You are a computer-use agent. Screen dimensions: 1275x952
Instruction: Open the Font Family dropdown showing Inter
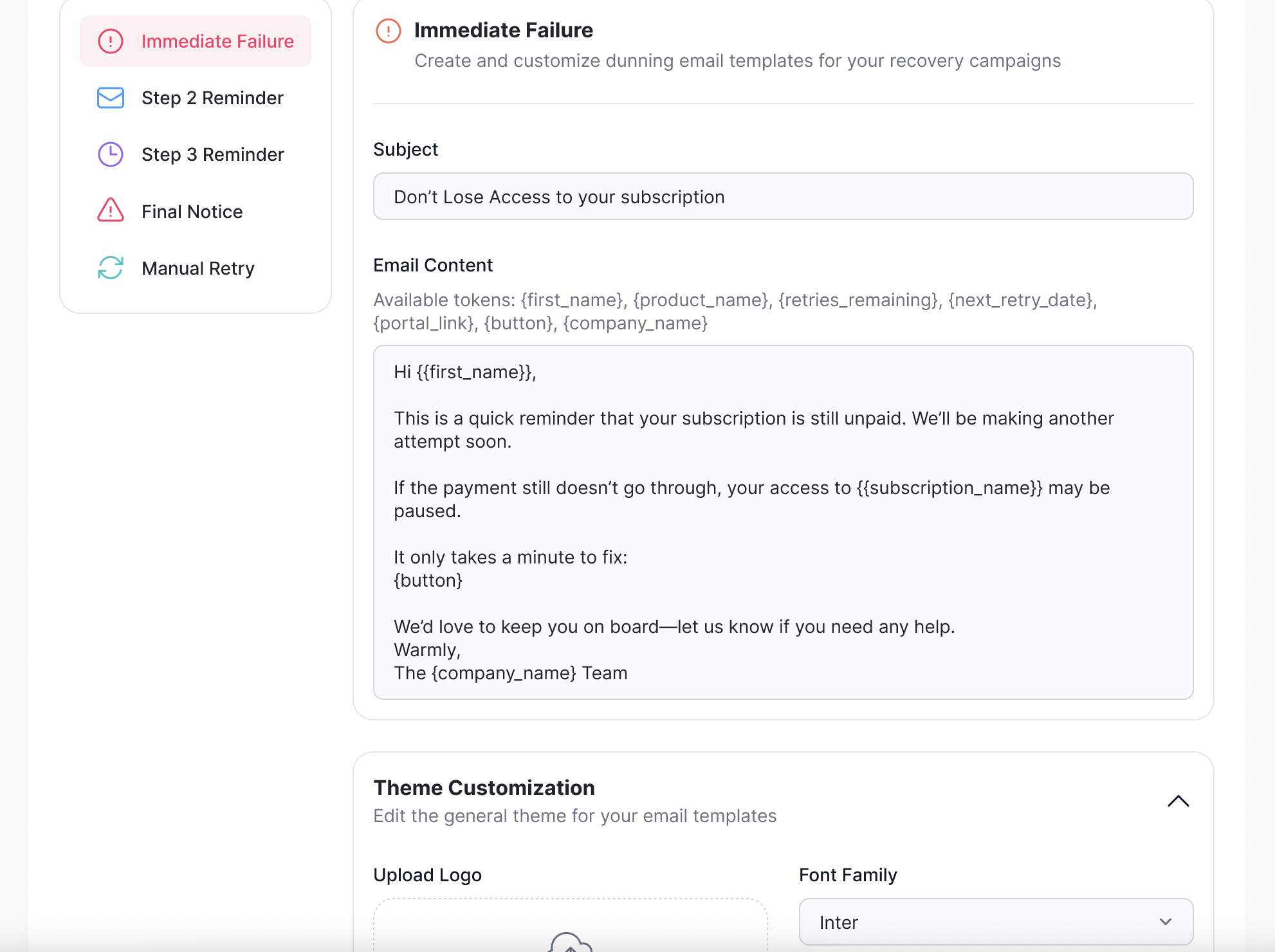pyautogui.click(x=996, y=922)
